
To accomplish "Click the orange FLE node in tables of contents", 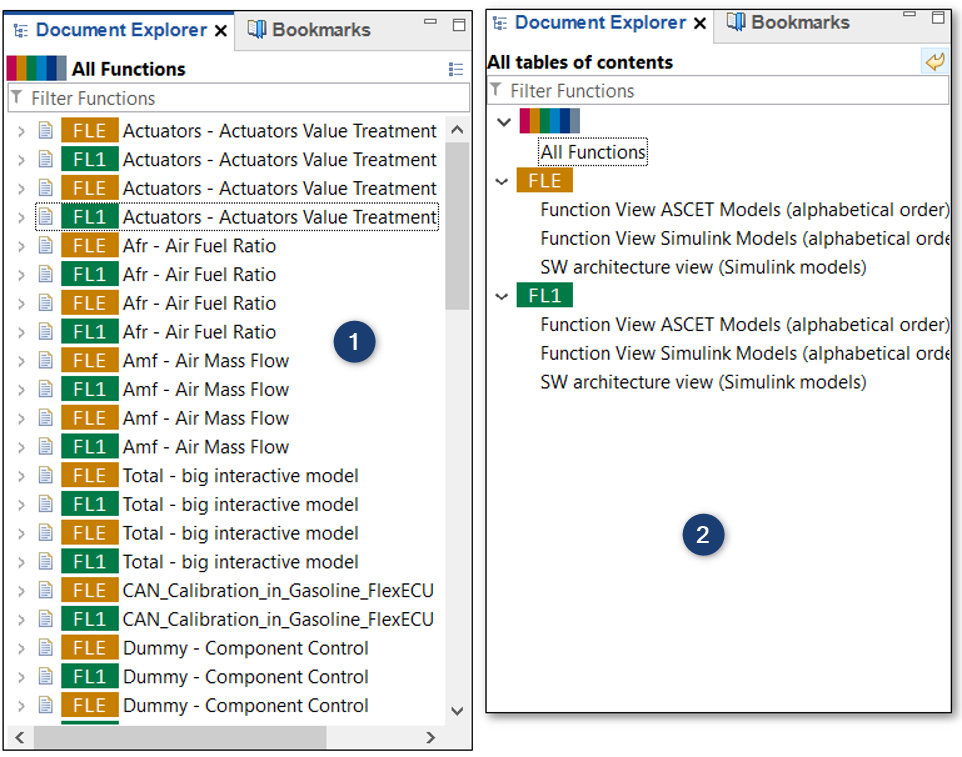I will coord(544,181).
